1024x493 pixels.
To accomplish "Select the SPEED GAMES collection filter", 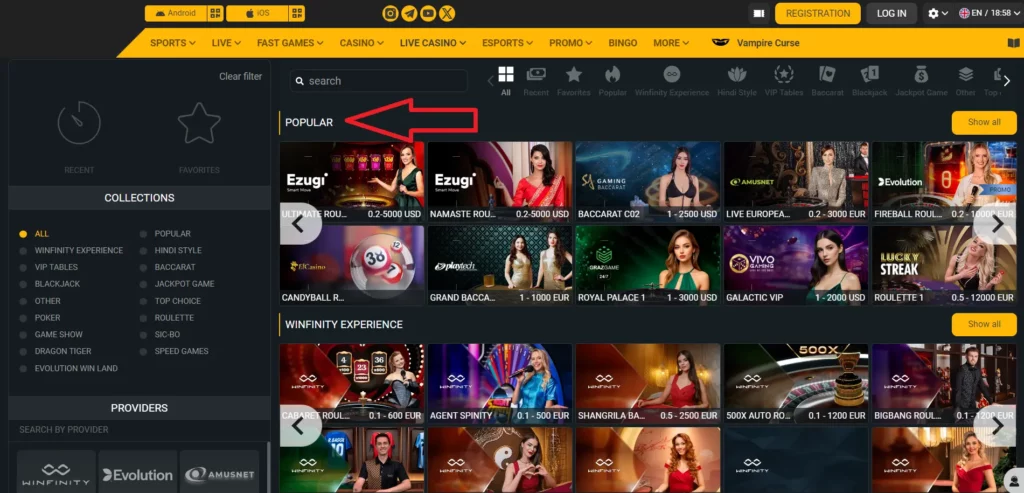I will coord(174,351).
